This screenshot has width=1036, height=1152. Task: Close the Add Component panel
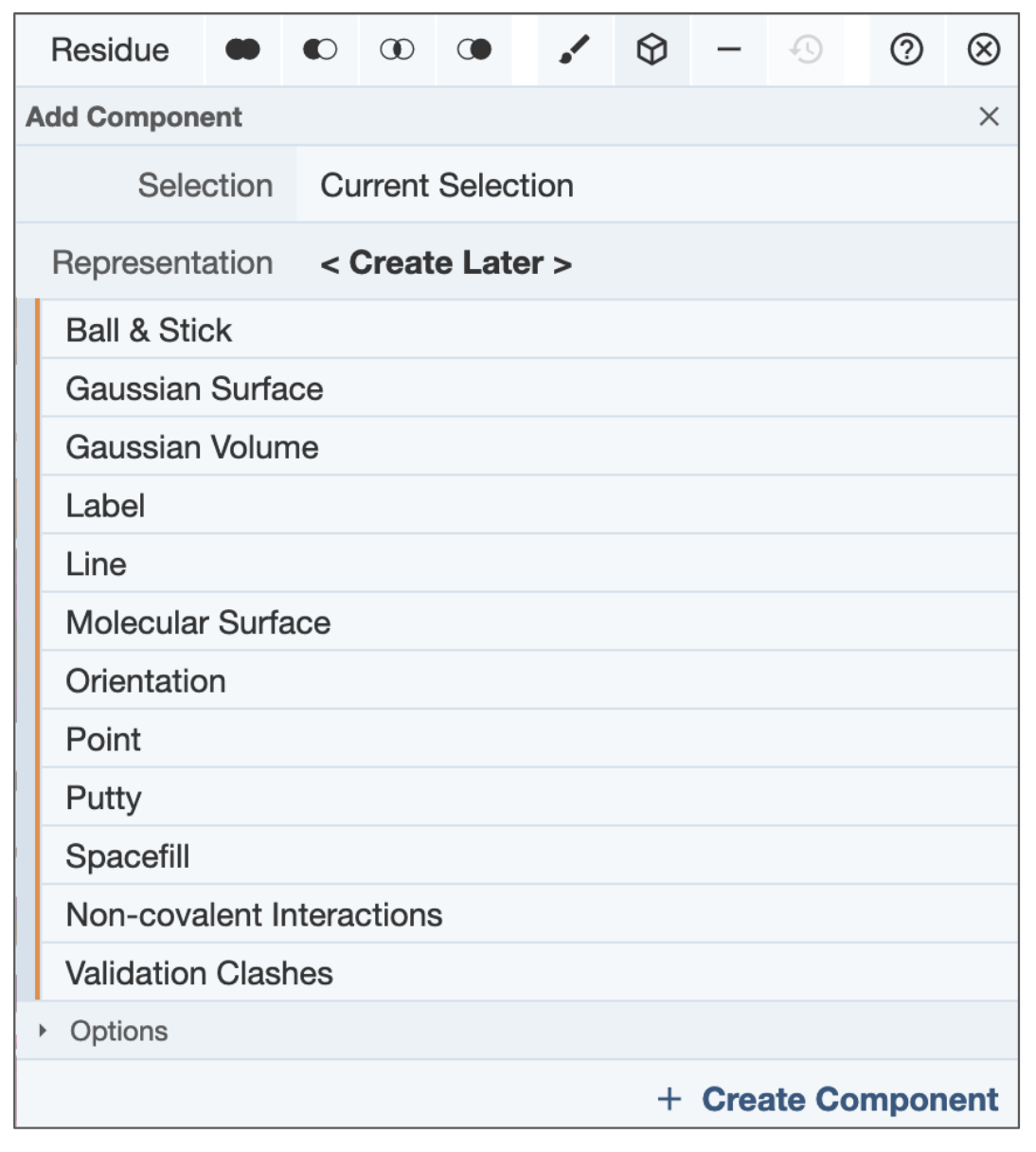pos(989,117)
